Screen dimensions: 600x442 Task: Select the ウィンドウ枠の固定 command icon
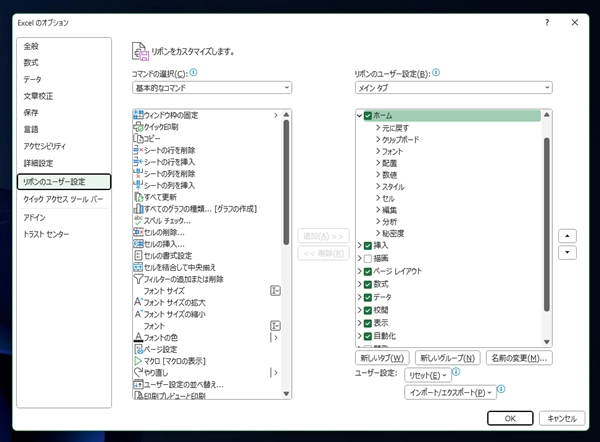(x=138, y=114)
